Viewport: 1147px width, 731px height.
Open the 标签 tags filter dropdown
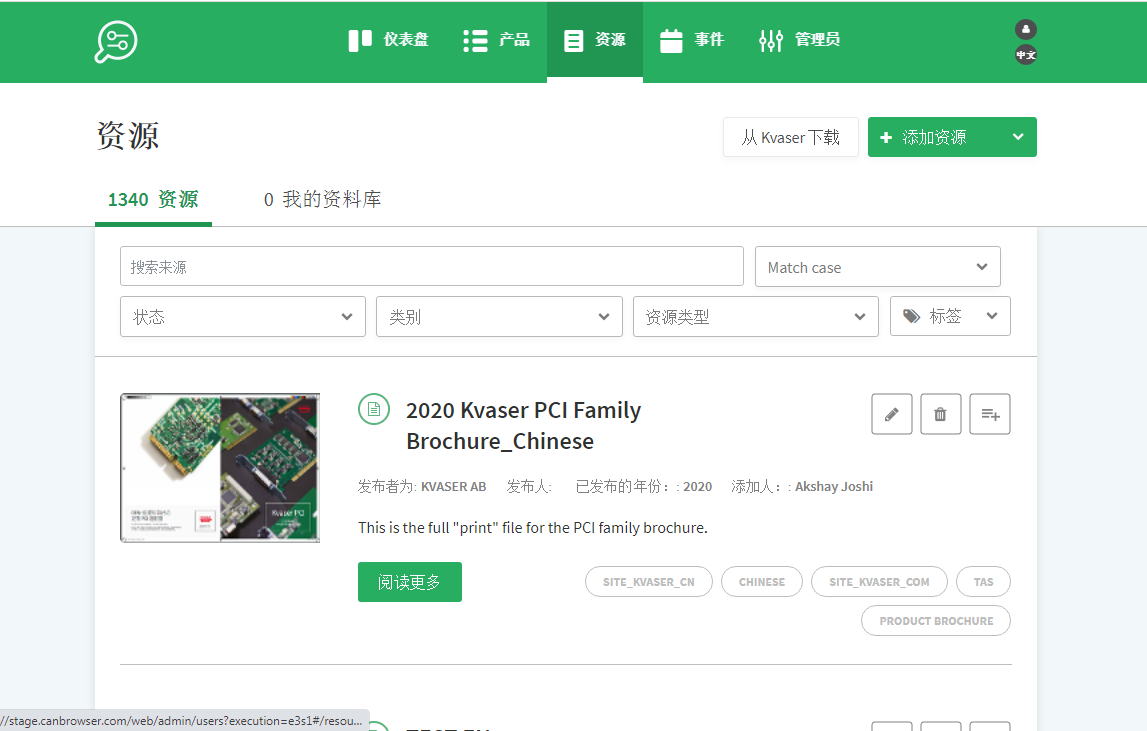tap(950, 316)
